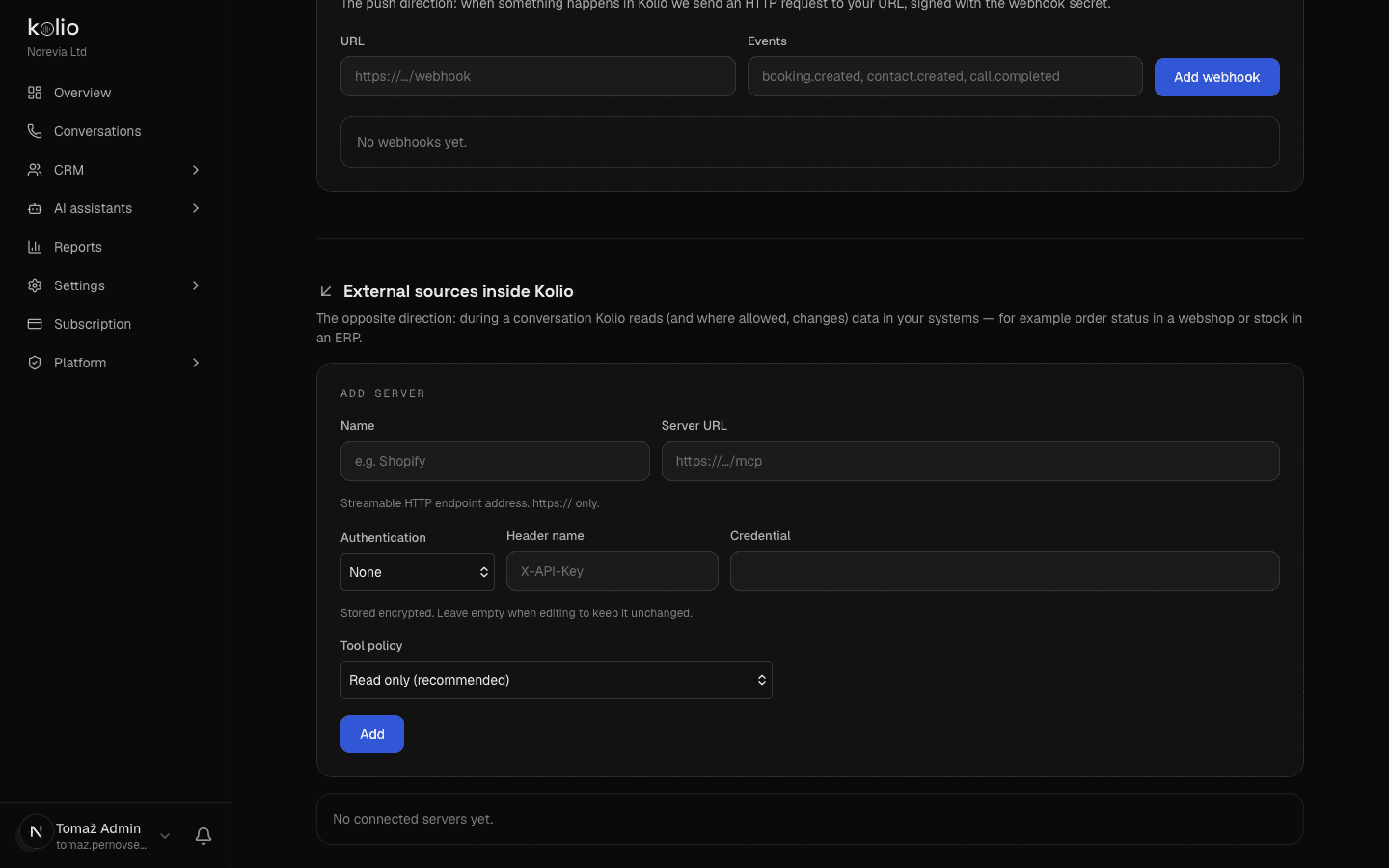
Task: Click the Conversations phone icon
Action: click(x=35, y=131)
